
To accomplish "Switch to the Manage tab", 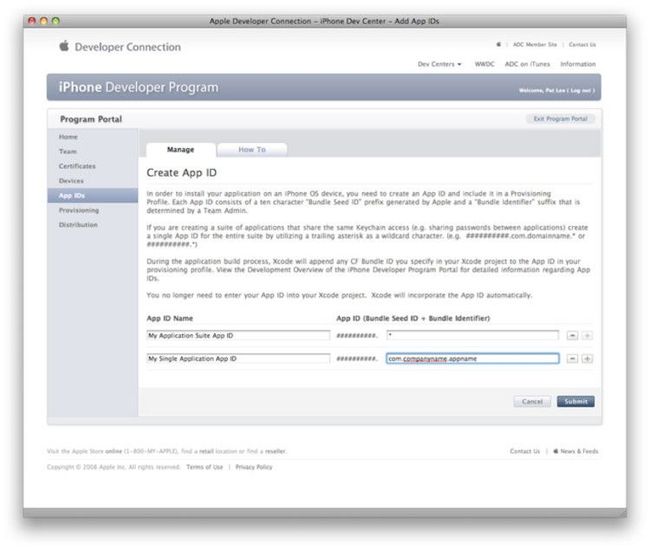I will click(x=181, y=150).
